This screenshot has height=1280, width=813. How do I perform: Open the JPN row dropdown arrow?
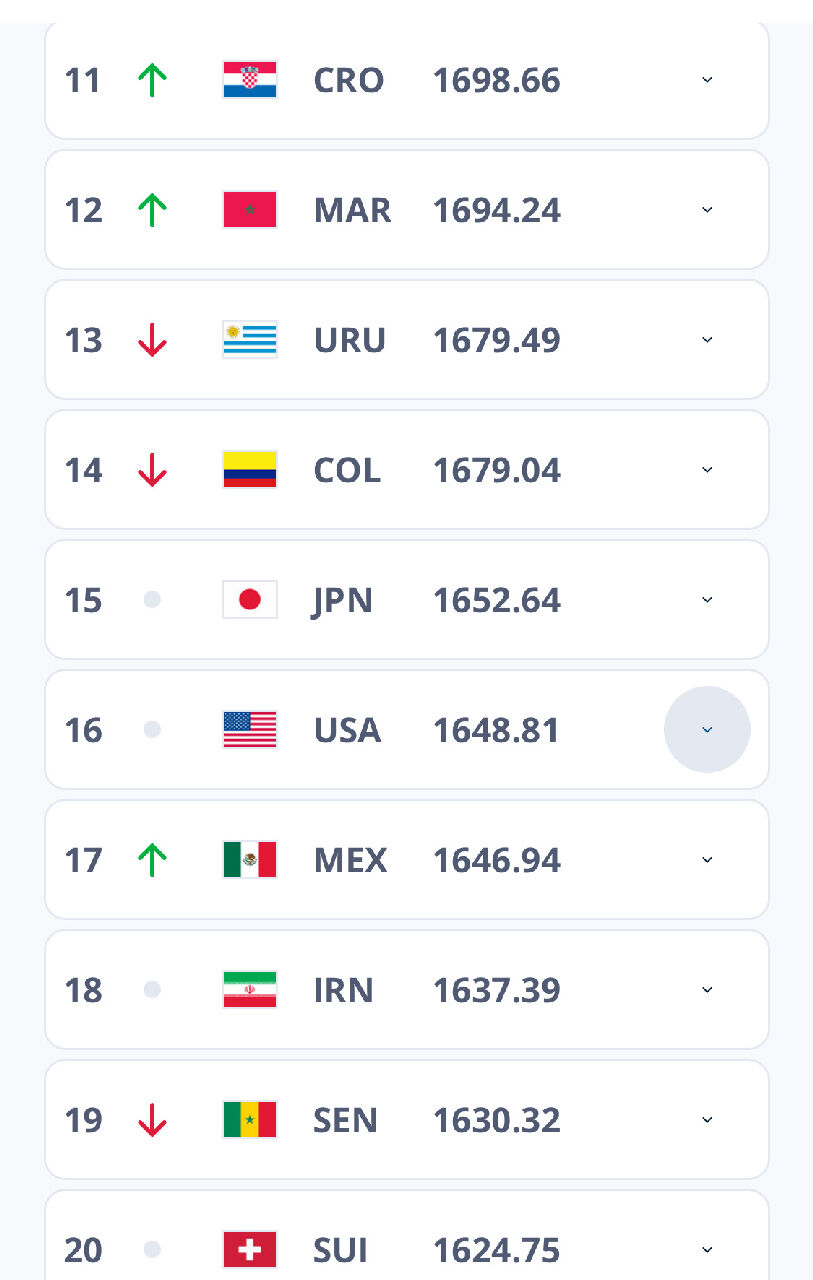coord(707,600)
